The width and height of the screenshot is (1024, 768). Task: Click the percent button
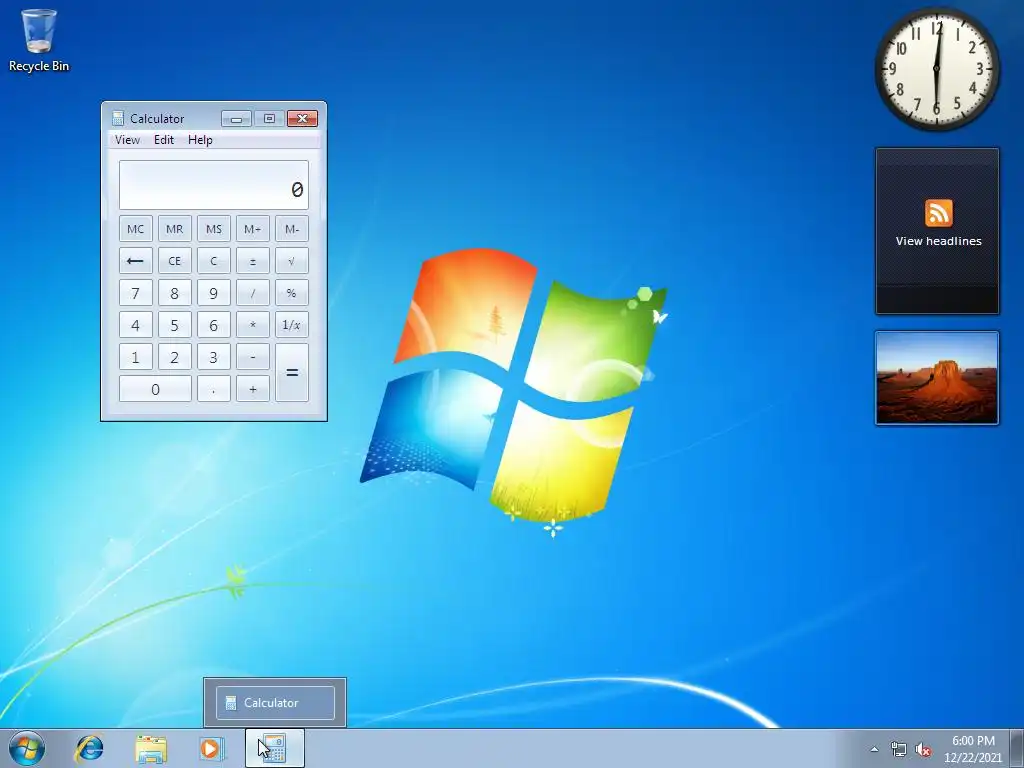coord(292,293)
